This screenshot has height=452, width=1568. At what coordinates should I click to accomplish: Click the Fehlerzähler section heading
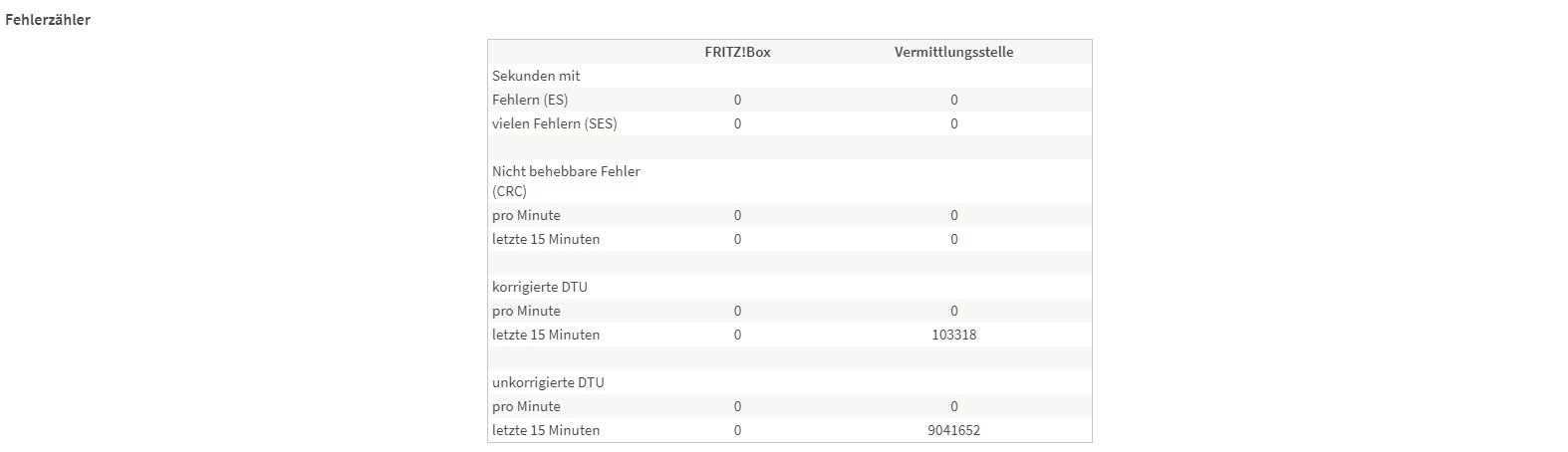point(48,20)
